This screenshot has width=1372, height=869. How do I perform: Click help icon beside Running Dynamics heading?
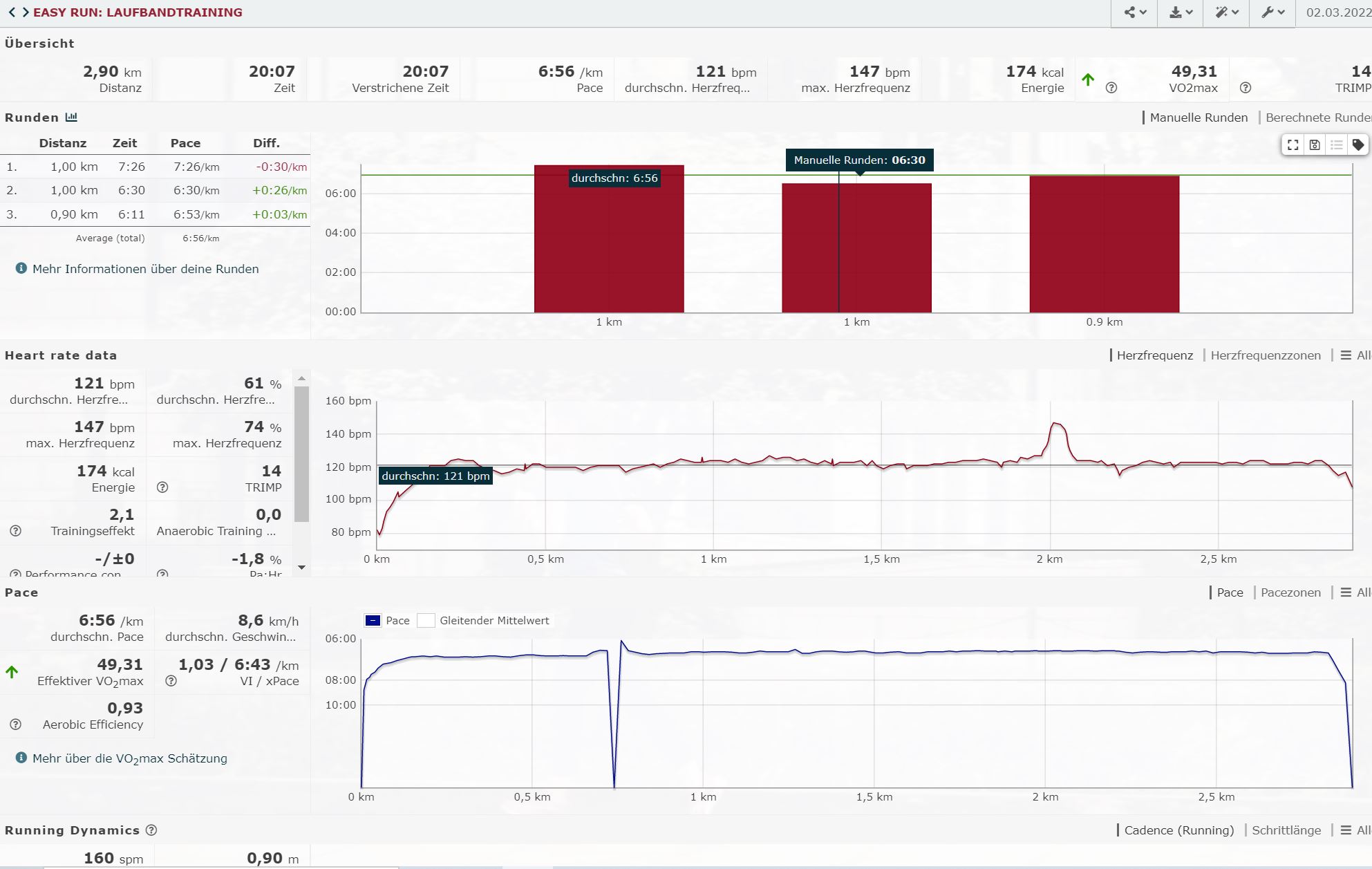(151, 830)
